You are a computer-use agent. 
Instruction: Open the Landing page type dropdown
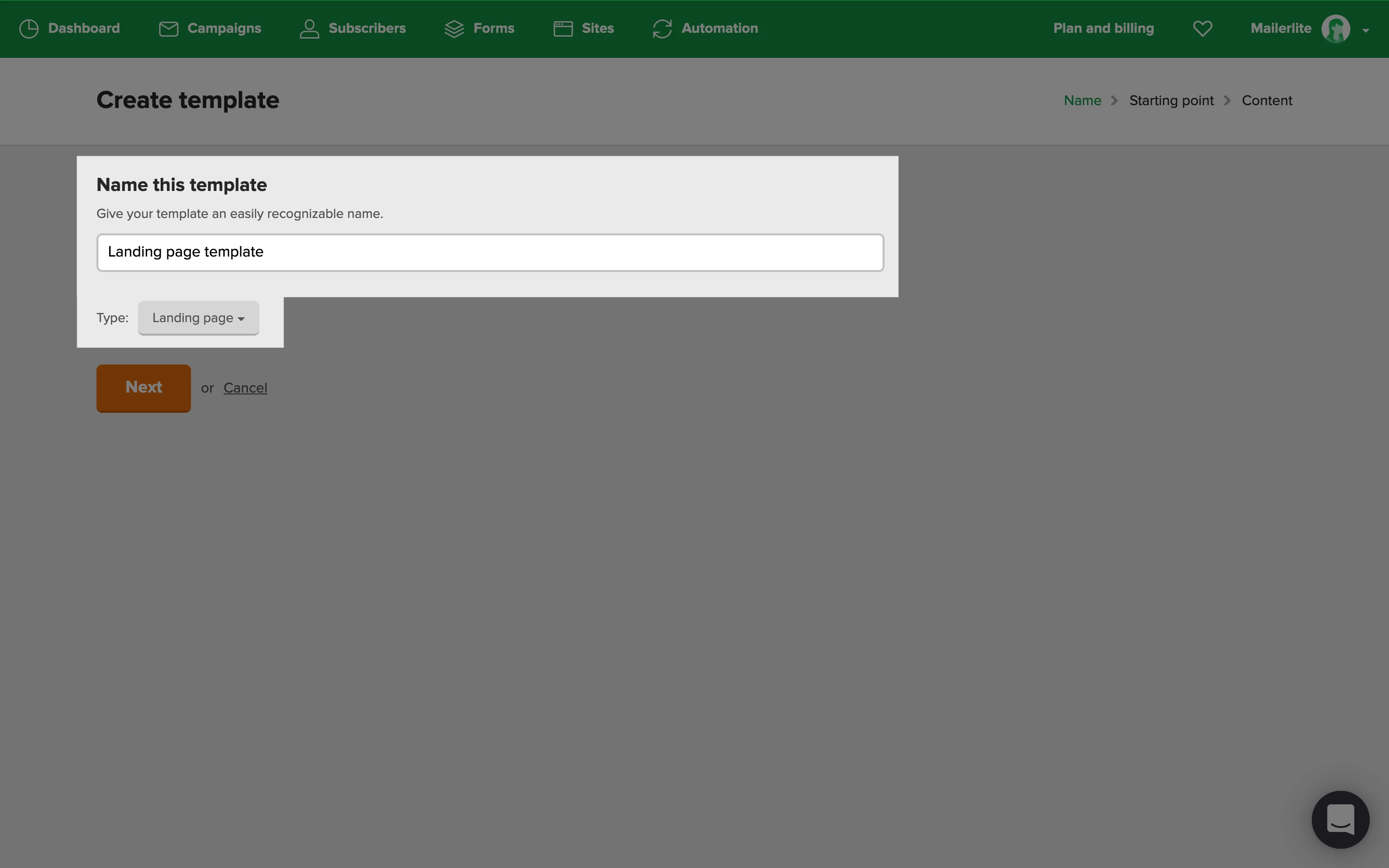198,318
